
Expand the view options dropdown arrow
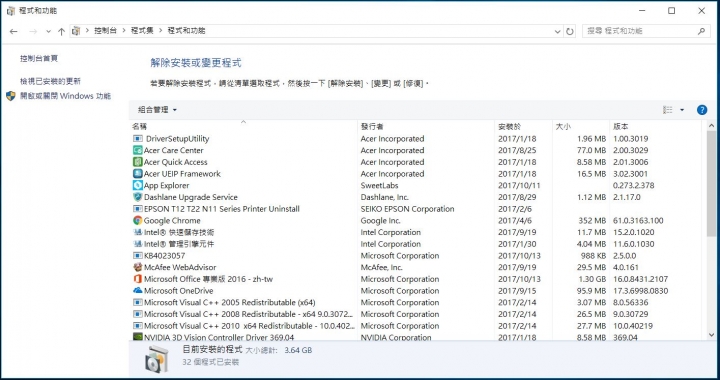click(x=682, y=110)
